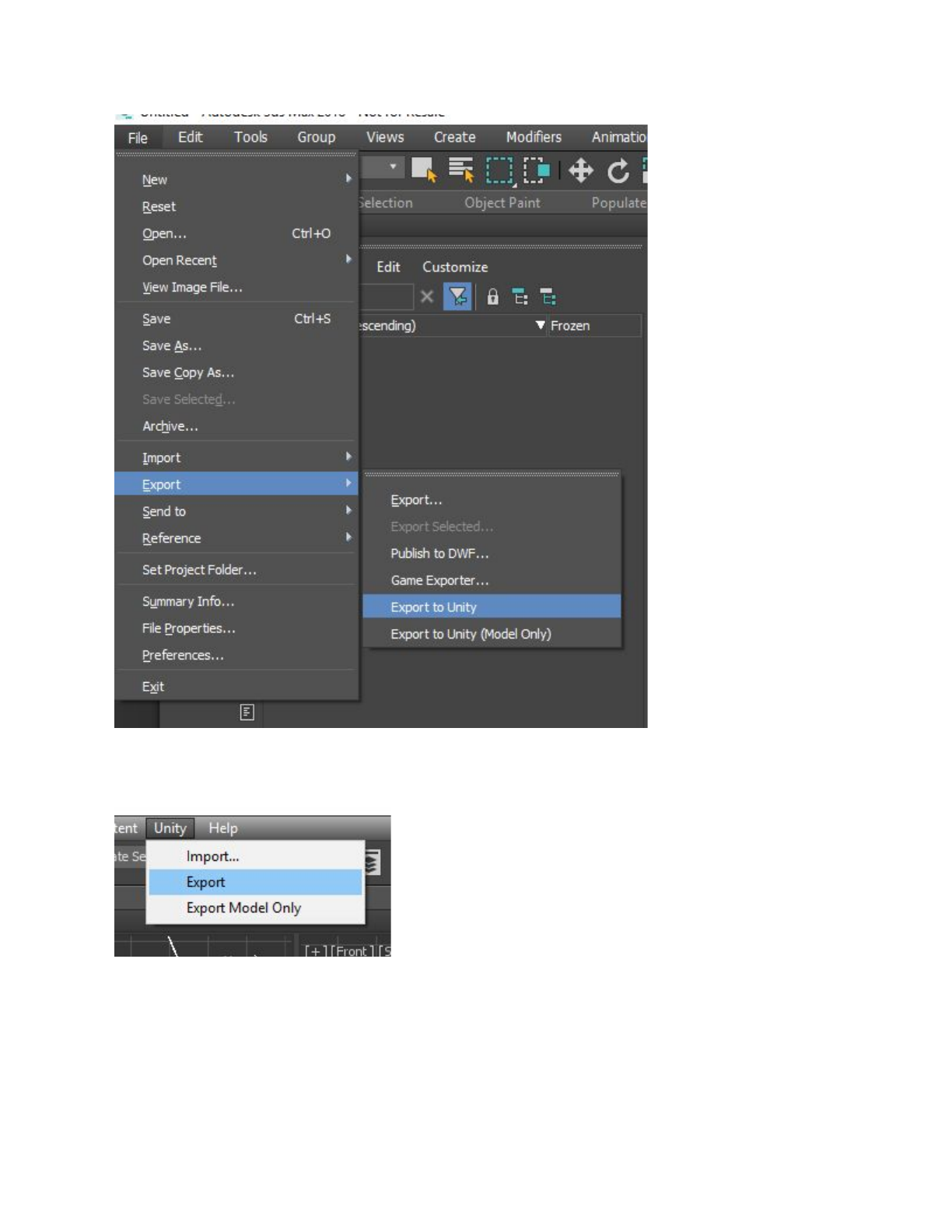Expand the Send to submenu

(236, 511)
